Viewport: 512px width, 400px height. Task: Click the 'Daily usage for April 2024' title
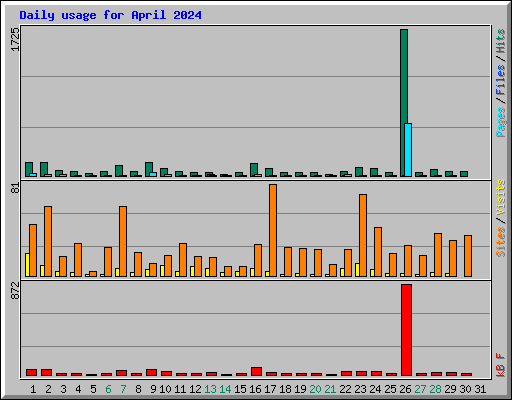pyautogui.click(x=110, y=15)
